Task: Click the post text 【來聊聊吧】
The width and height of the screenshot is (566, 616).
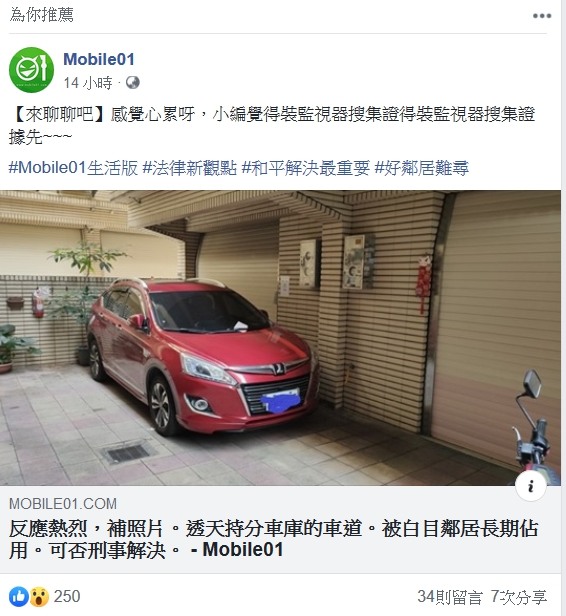Action: click(x=57, y=114)
